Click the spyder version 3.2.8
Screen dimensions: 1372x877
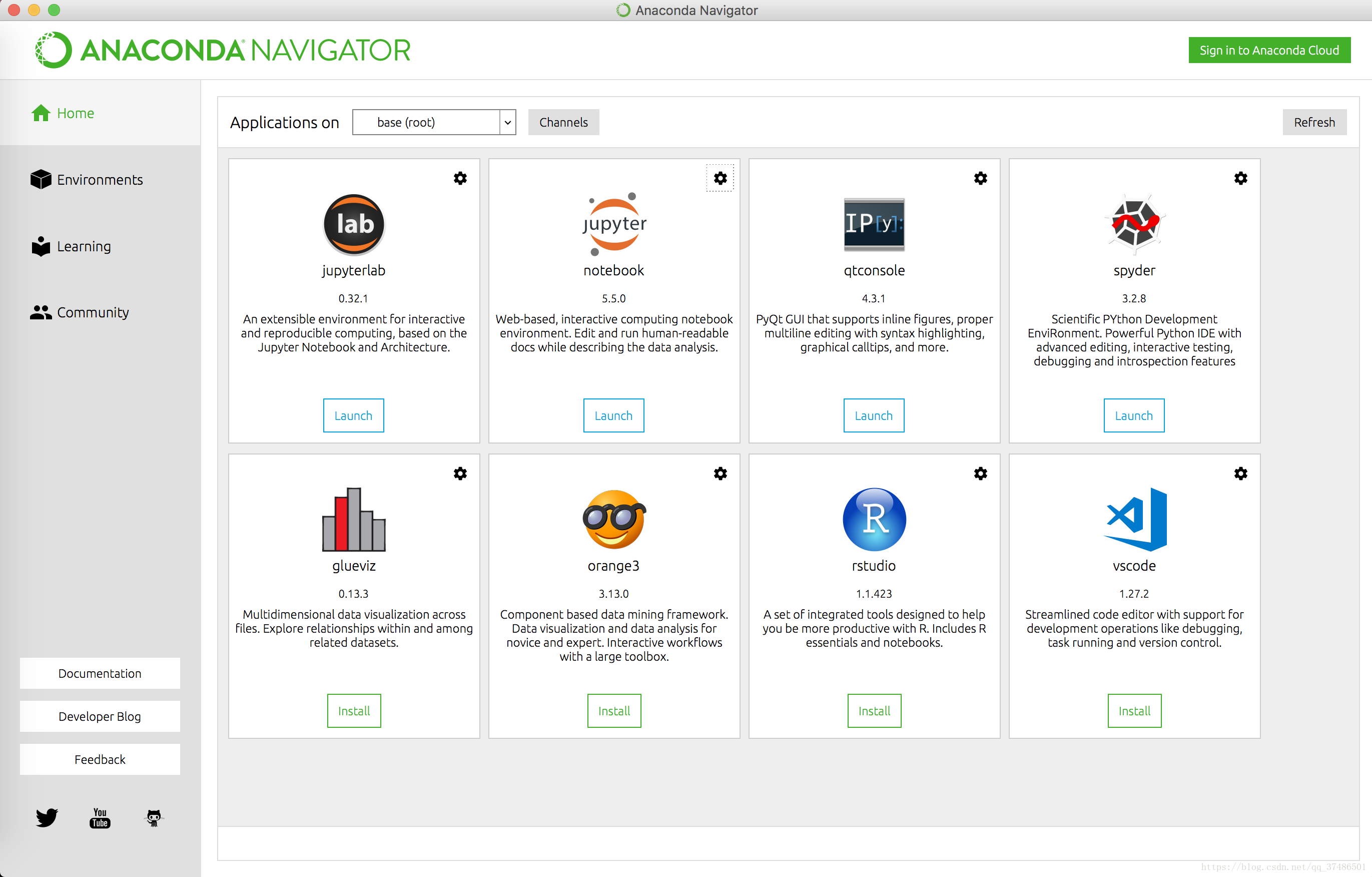[x=1134, y=299]
